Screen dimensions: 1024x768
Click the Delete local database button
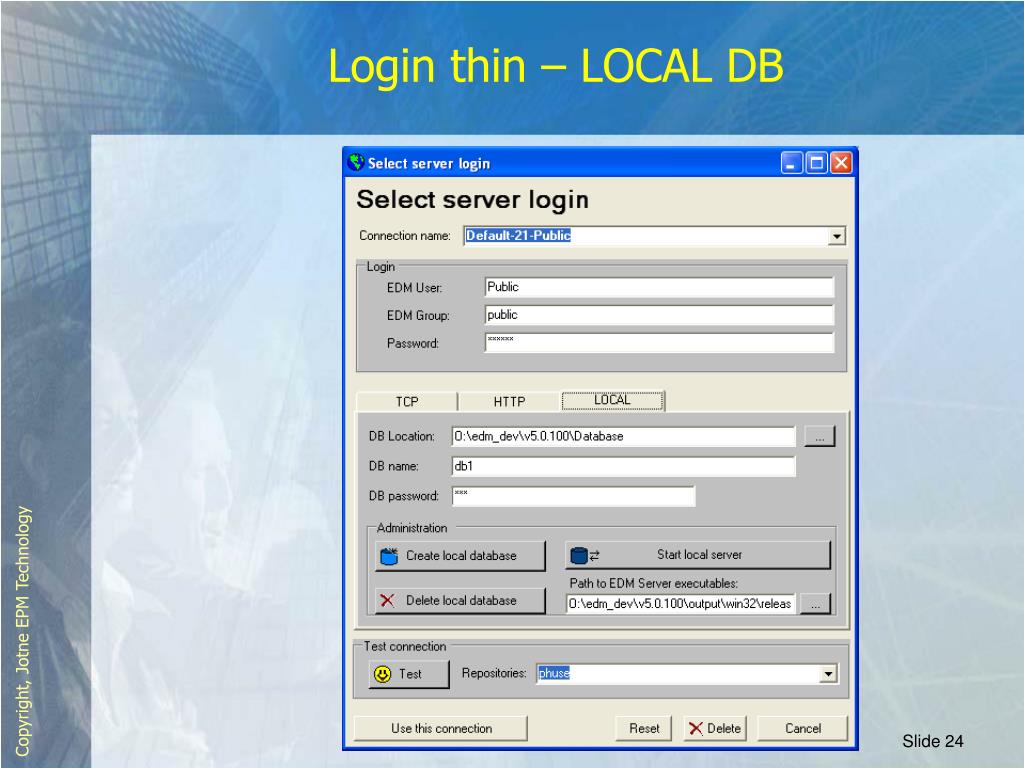460,601
